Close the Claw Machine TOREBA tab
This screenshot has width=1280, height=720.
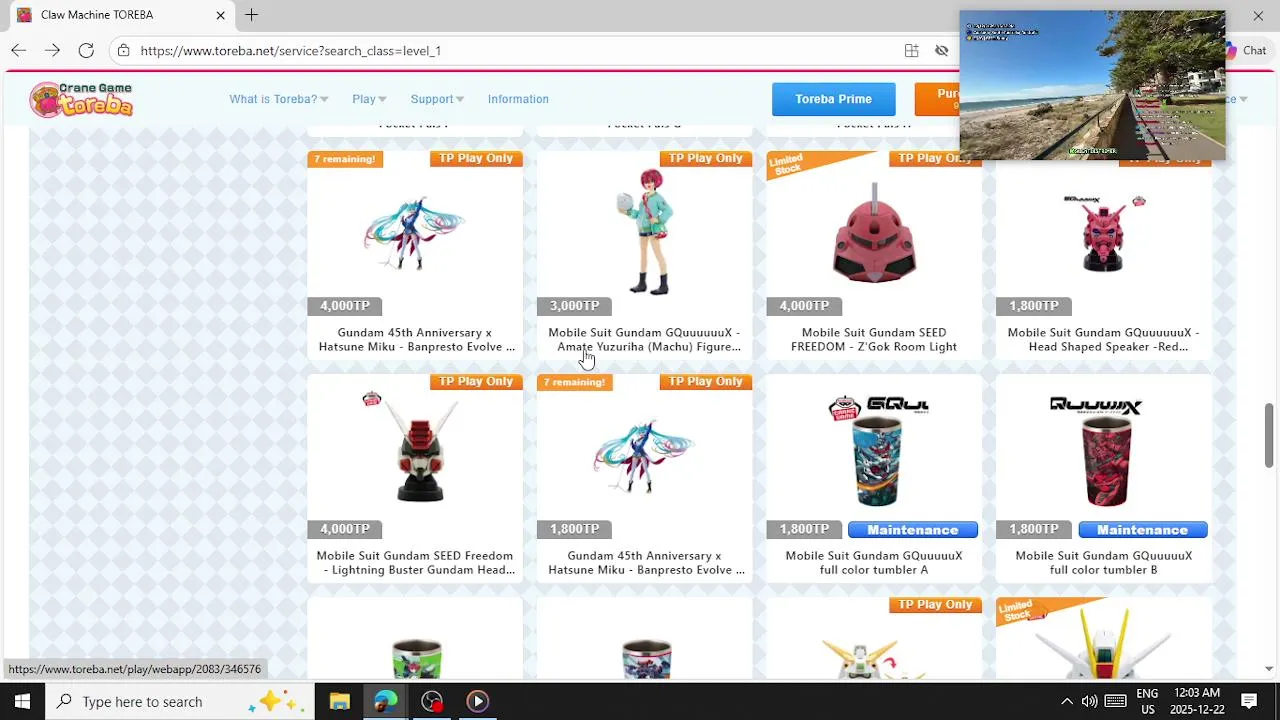(221, 15)
